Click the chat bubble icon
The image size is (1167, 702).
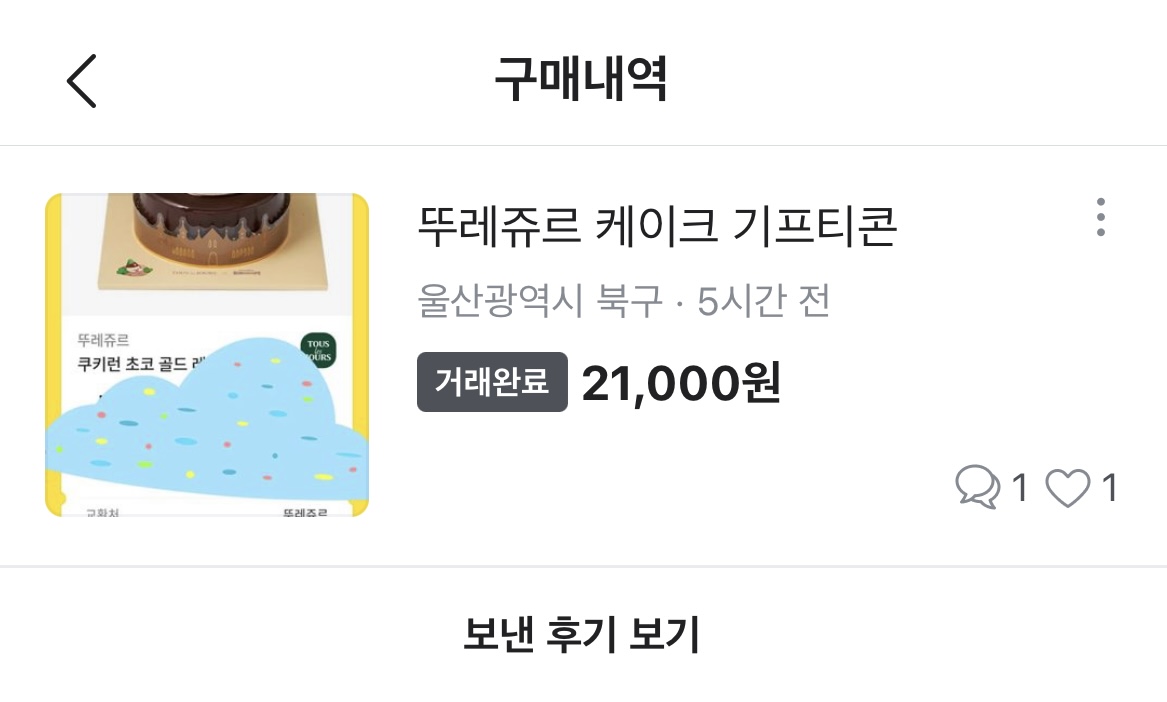[x=977, y=488]
